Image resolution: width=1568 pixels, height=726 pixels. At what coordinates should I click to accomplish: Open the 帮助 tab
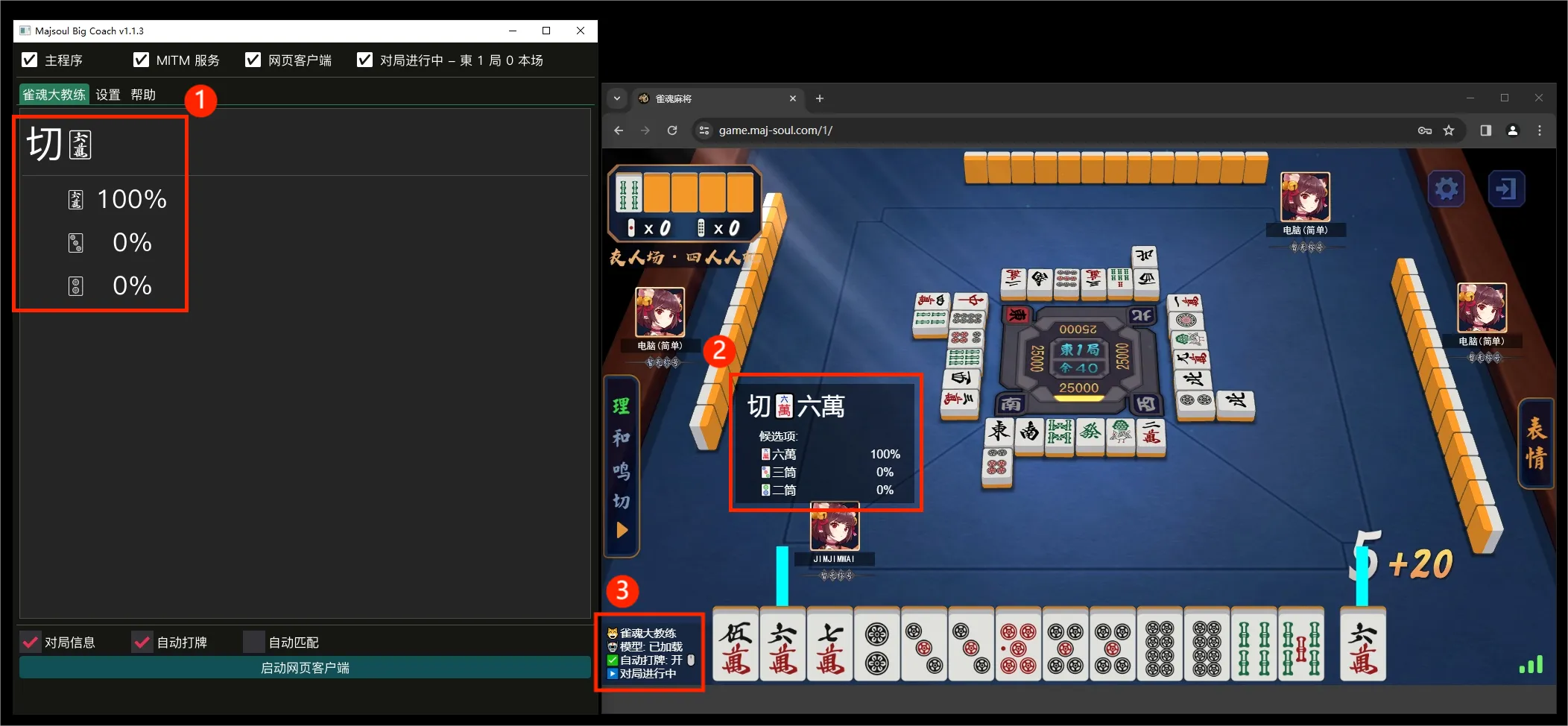point(143,95)
